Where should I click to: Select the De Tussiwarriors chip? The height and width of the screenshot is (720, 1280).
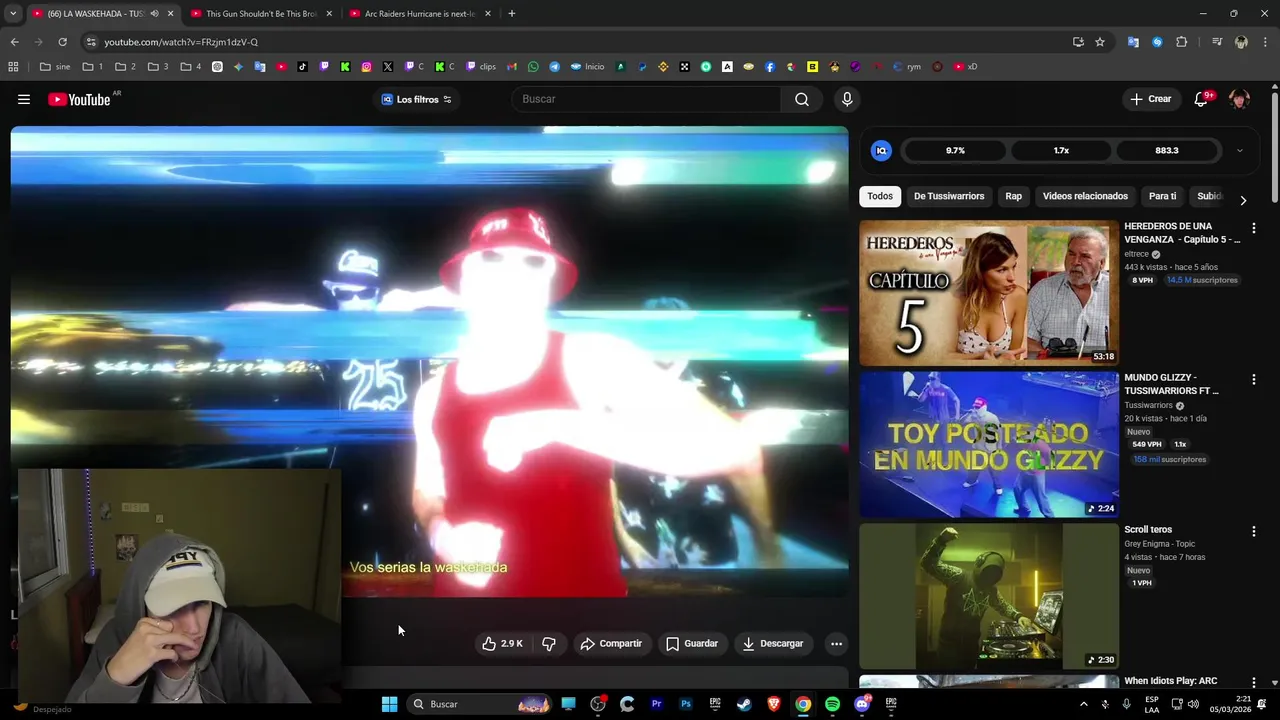point(949,196)
